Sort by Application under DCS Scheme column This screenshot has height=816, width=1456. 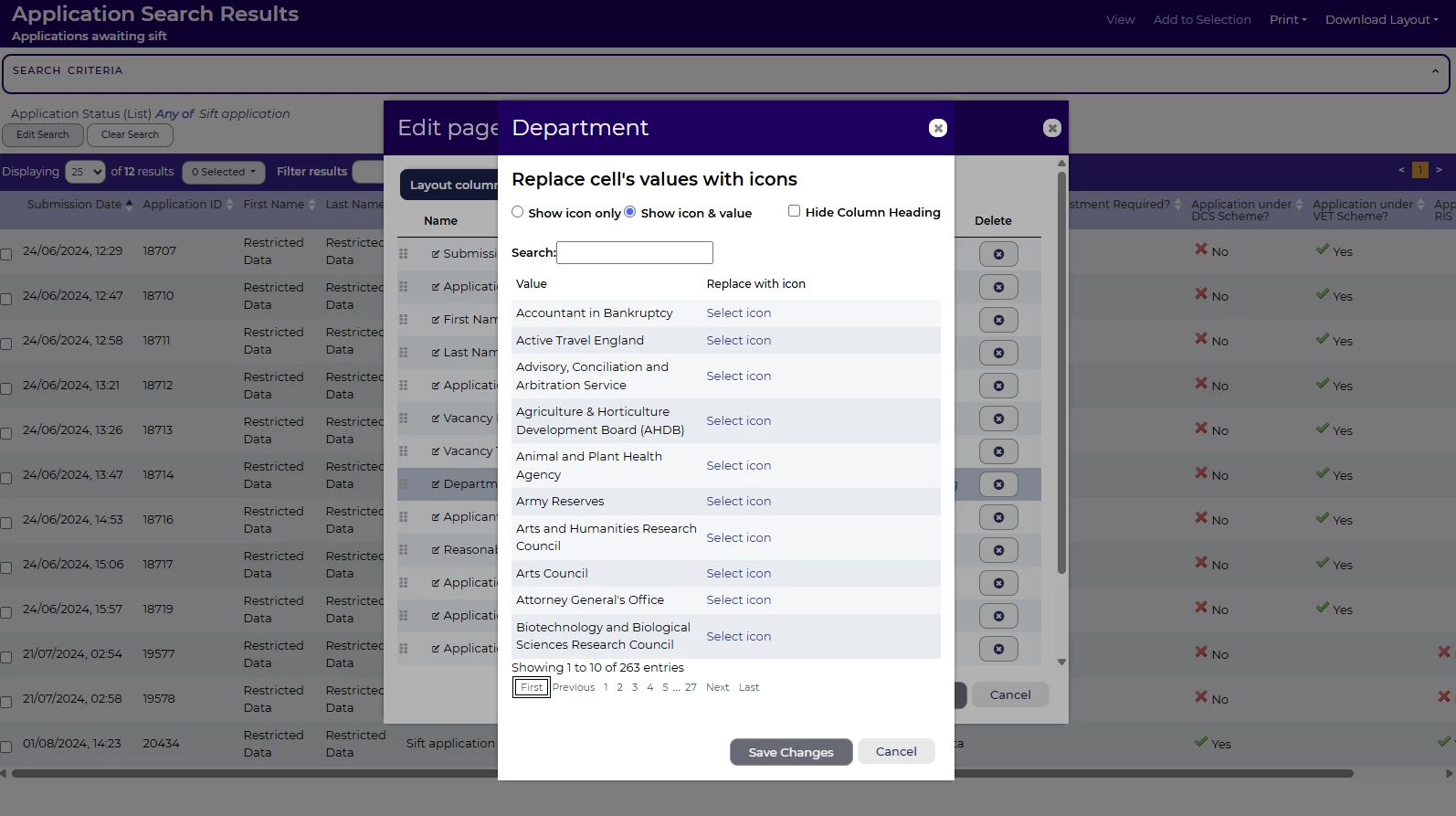[x=1248, y=210]
